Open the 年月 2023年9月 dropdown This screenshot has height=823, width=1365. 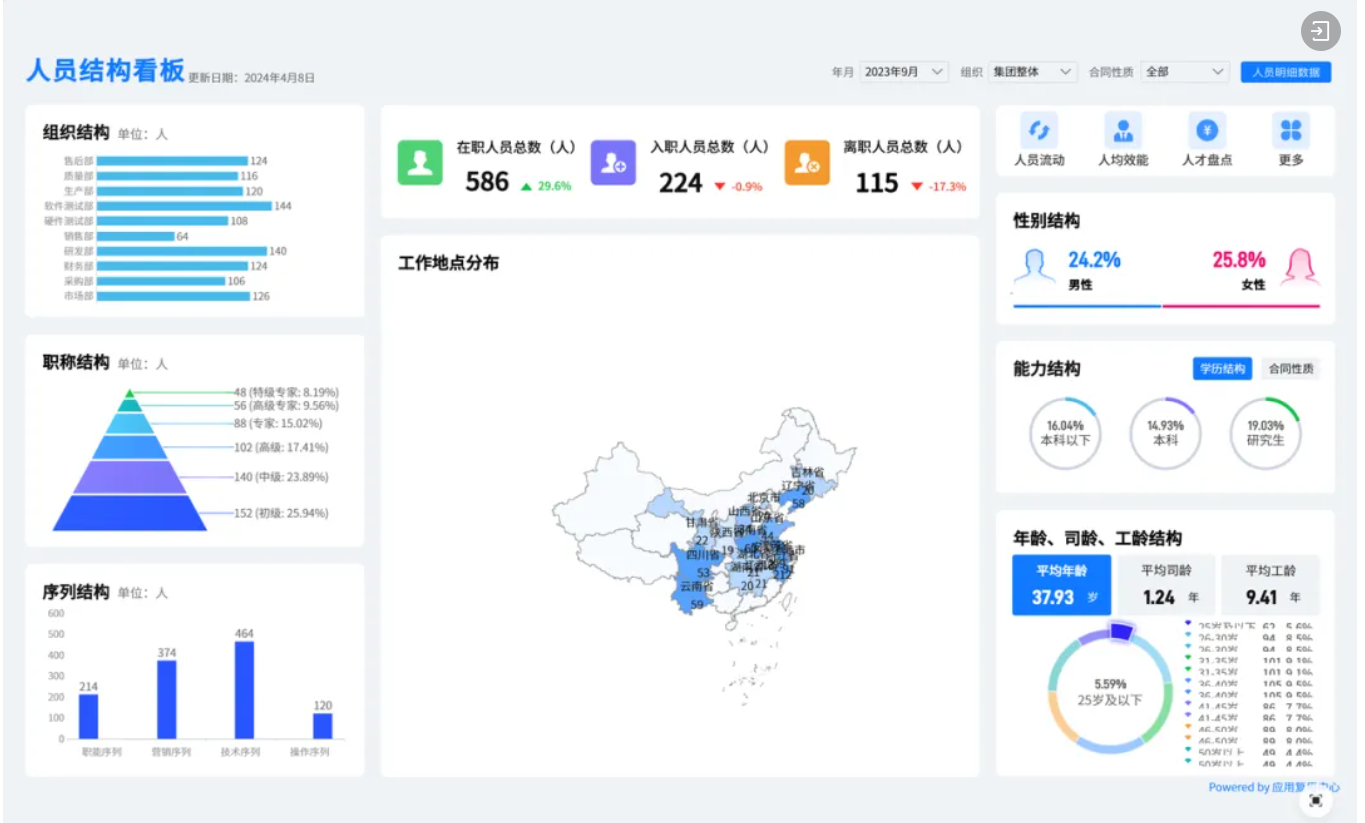coord(904,72)
